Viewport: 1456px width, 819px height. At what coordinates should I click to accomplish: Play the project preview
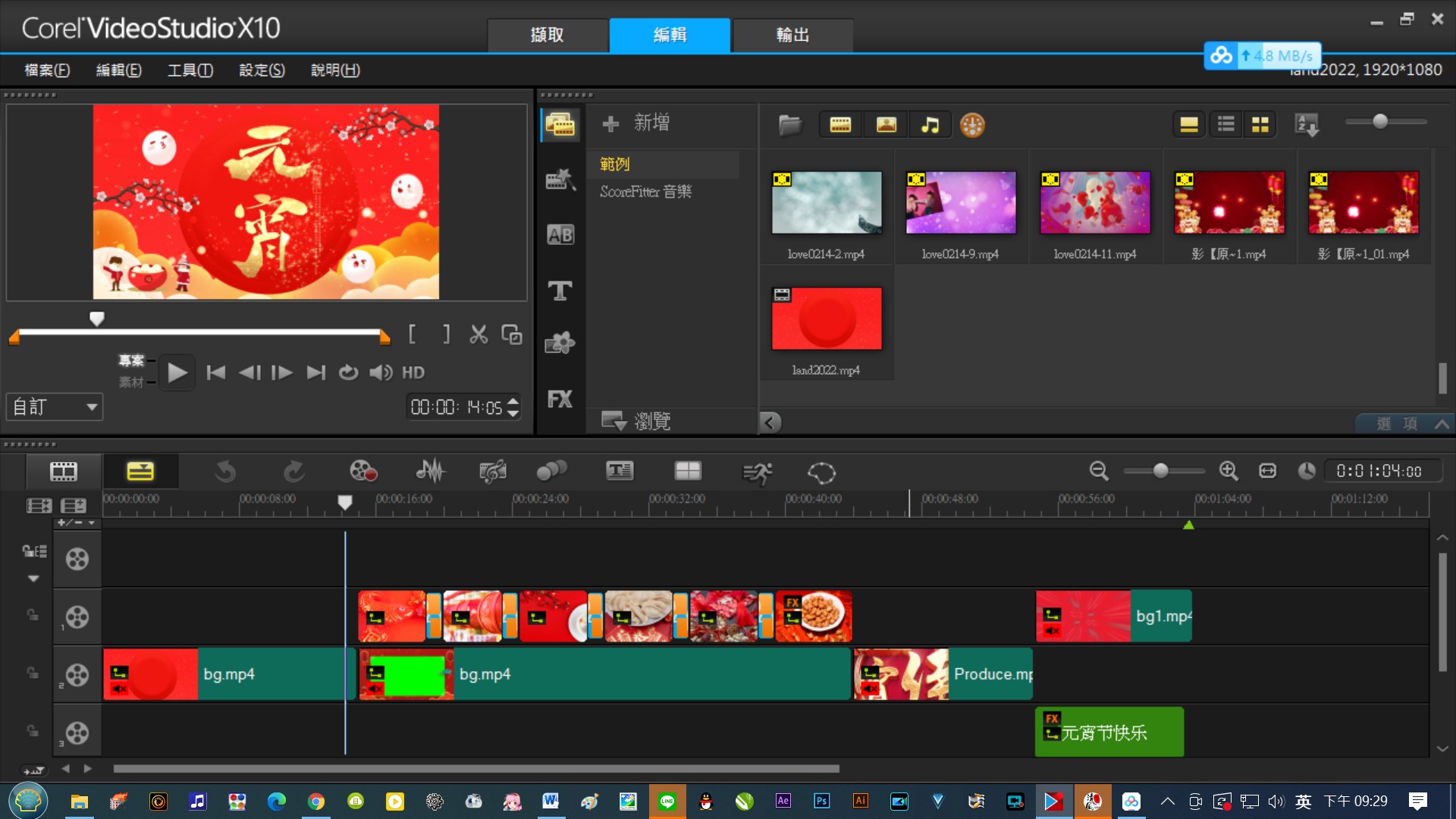(177, 372)
